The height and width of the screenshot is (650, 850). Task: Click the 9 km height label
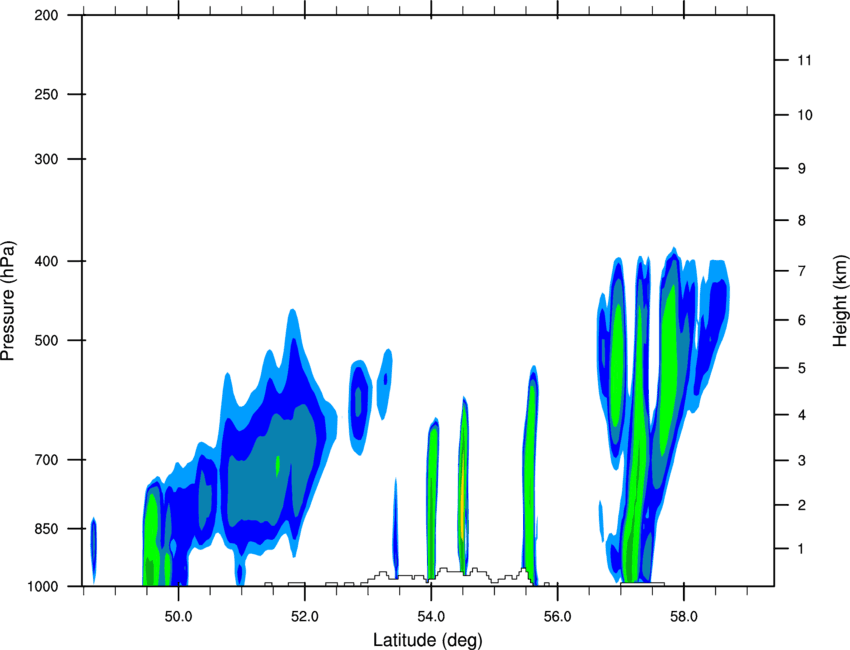pyautogui.click(x=802, y=169)
